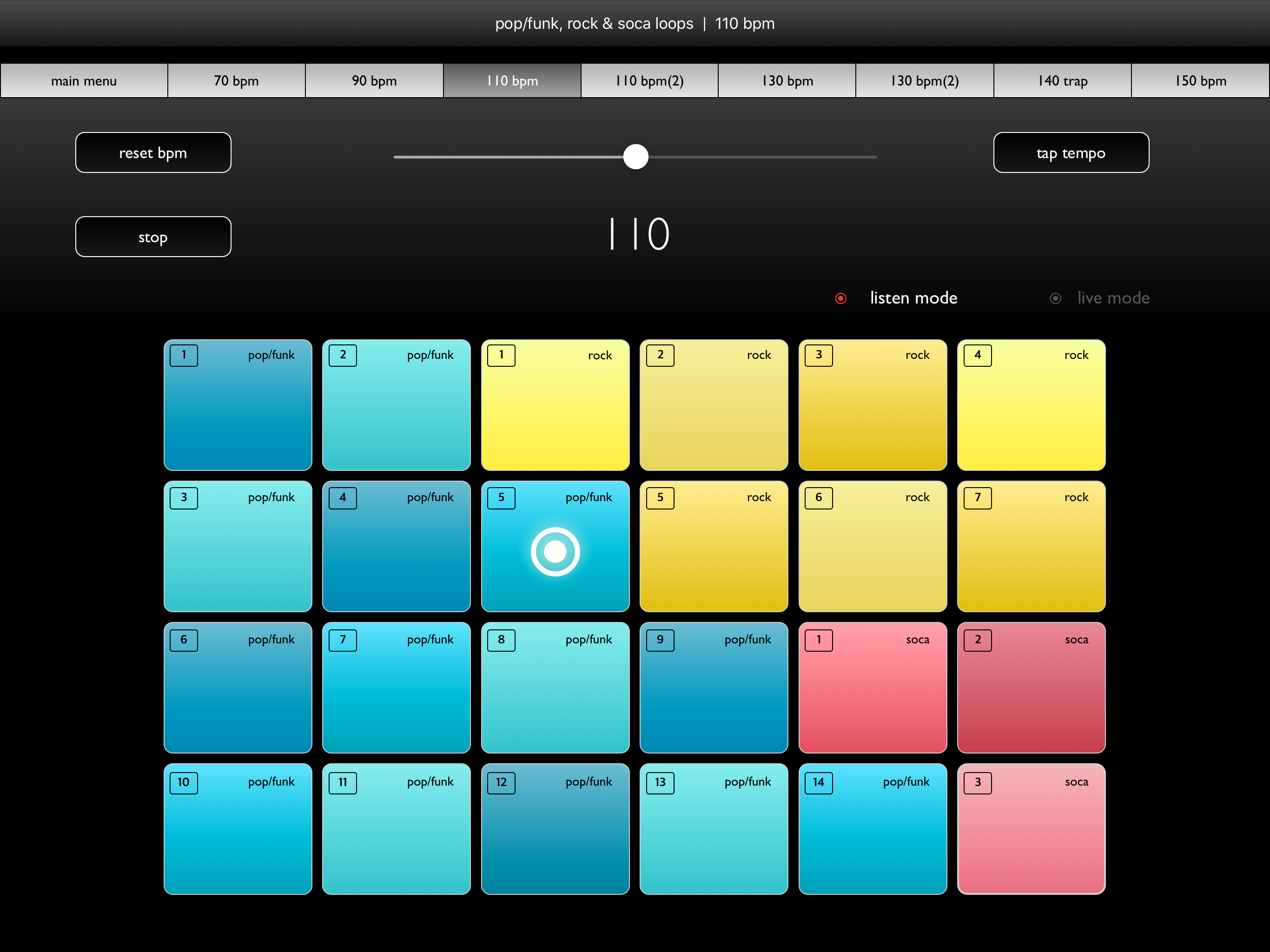
Task: Switch to the 150 bpm tab
Action: click(x=1201, y=81)
